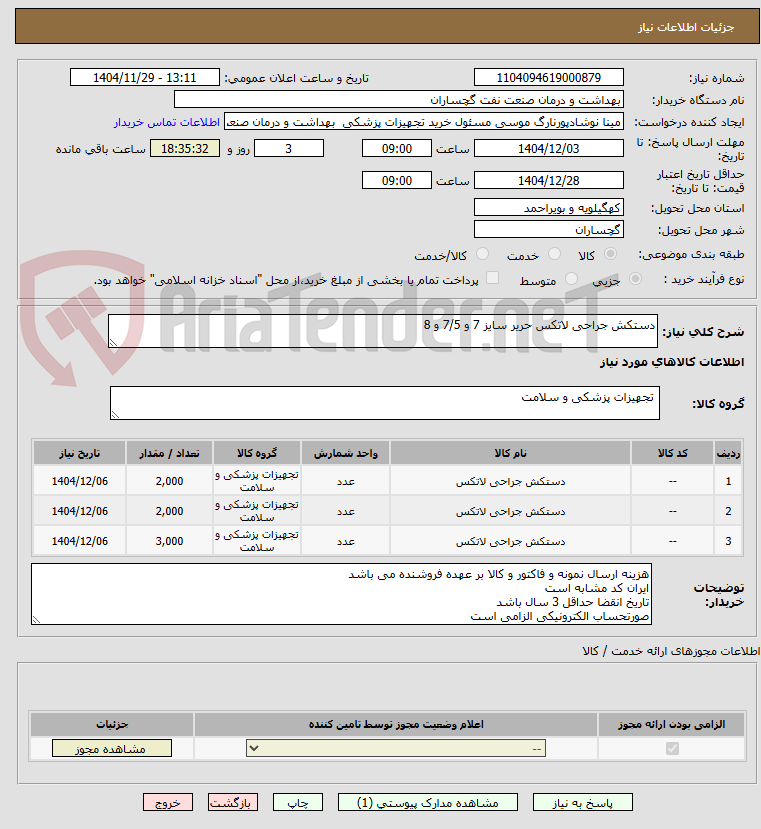761x829 pixels.
Task: Click the شهر محل تحویل field گچساران
Action: (548, 229)
